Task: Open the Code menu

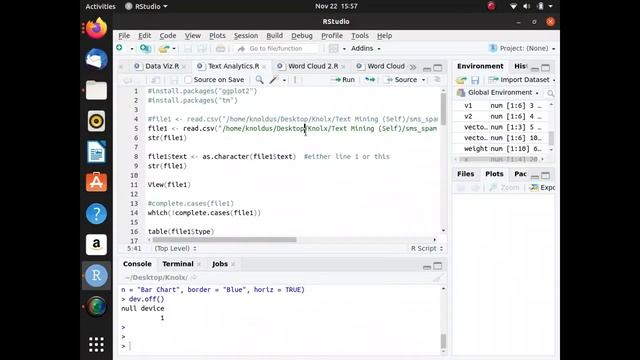Action: pos(168,36)
